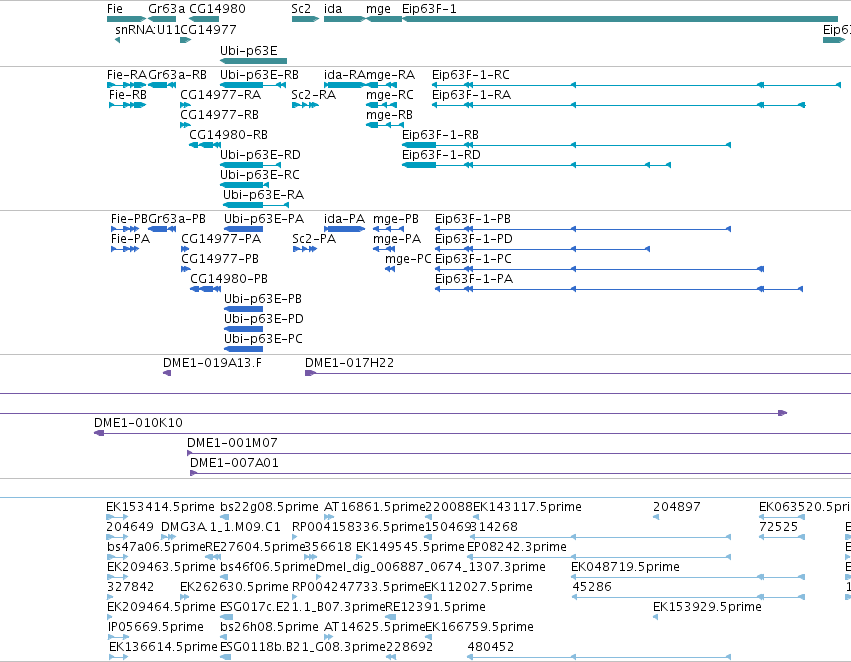This screenshot has height=662, width=851.
Task: Select the Eip63F-1-PB protein
Action: (583, 229)
